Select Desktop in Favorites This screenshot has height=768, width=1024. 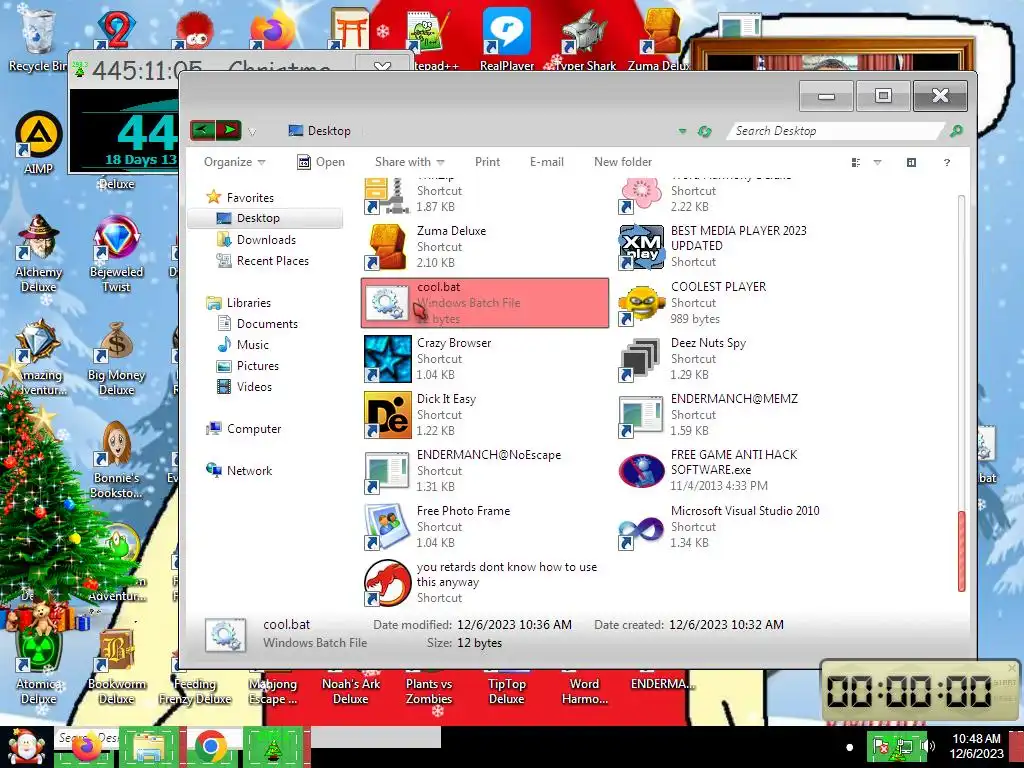click(x=265, y=218)
